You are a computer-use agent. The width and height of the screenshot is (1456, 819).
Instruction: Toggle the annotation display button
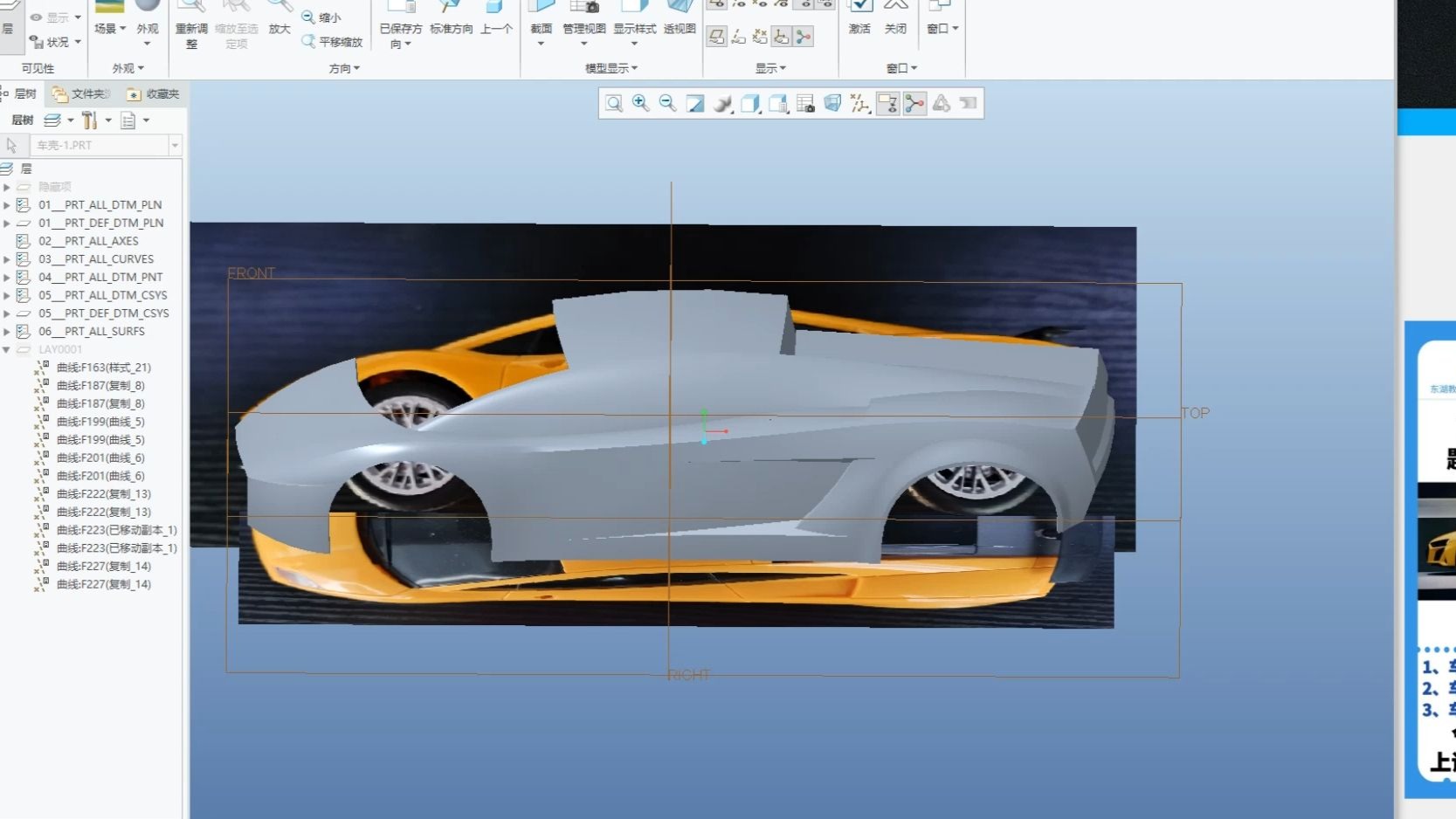[887, 104]
